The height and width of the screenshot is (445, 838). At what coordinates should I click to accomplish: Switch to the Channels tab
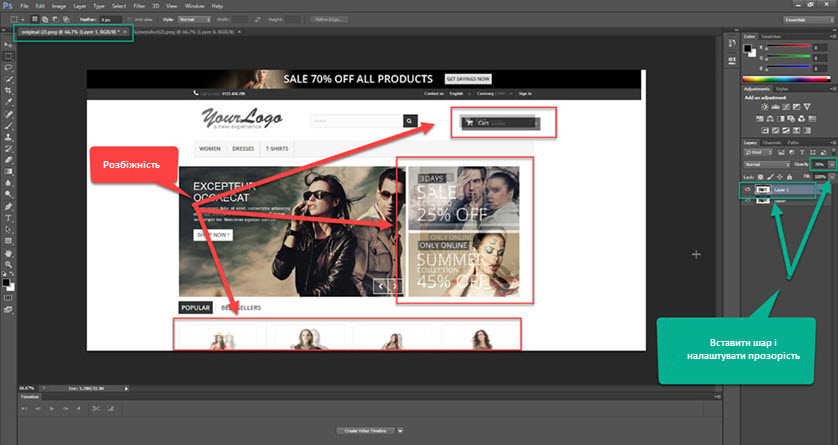coord(771,143)
